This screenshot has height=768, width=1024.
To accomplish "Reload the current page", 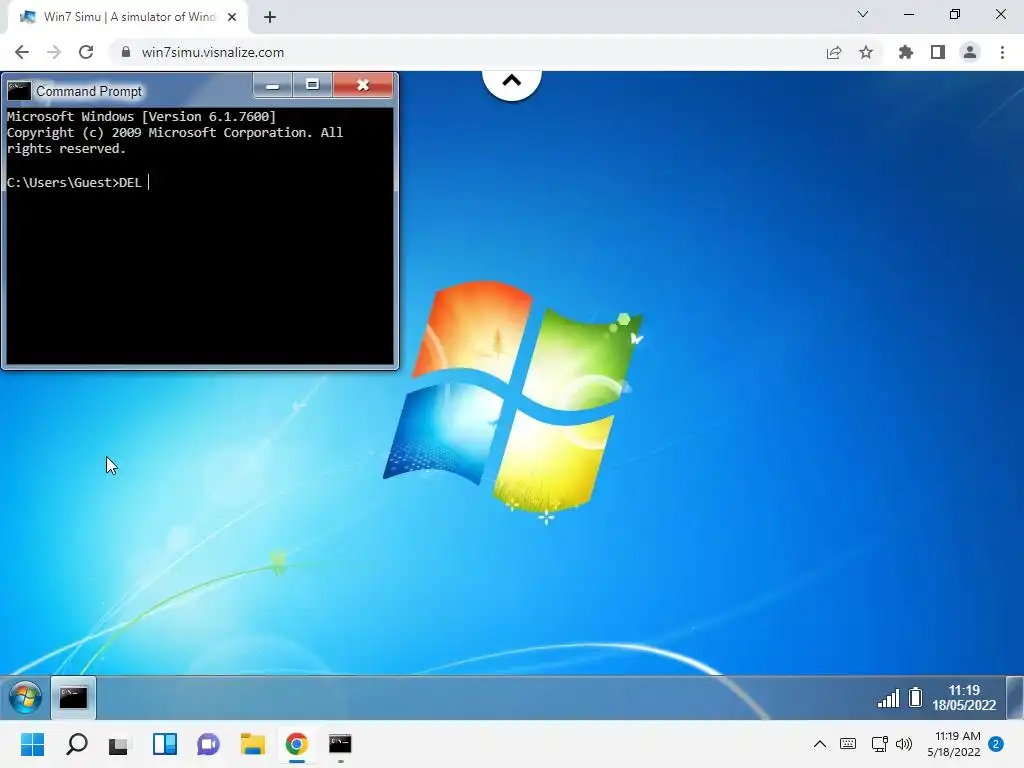I will [x=86, y=52].
